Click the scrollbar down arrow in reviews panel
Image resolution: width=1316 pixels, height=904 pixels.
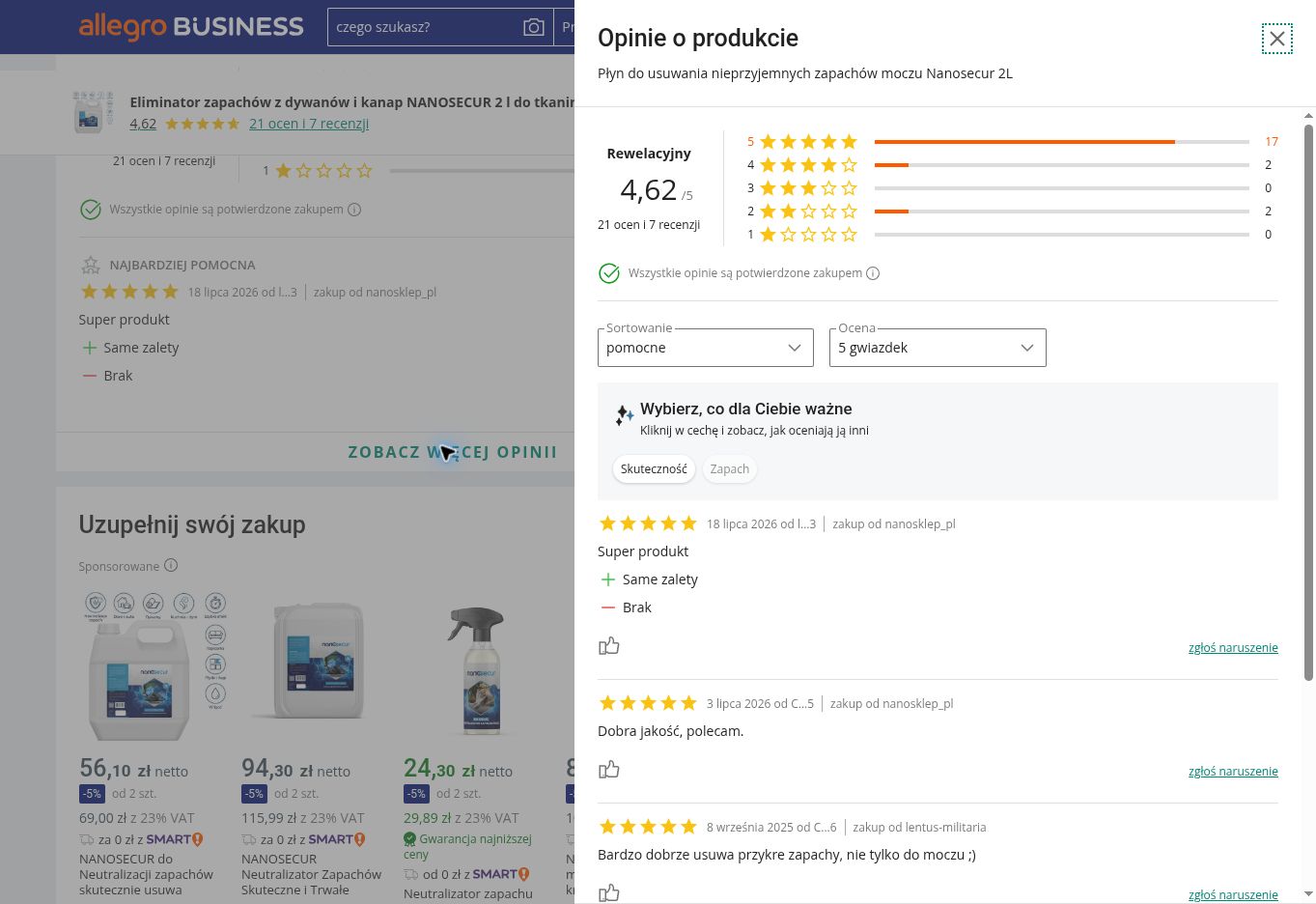click(x=1309, y=894)
